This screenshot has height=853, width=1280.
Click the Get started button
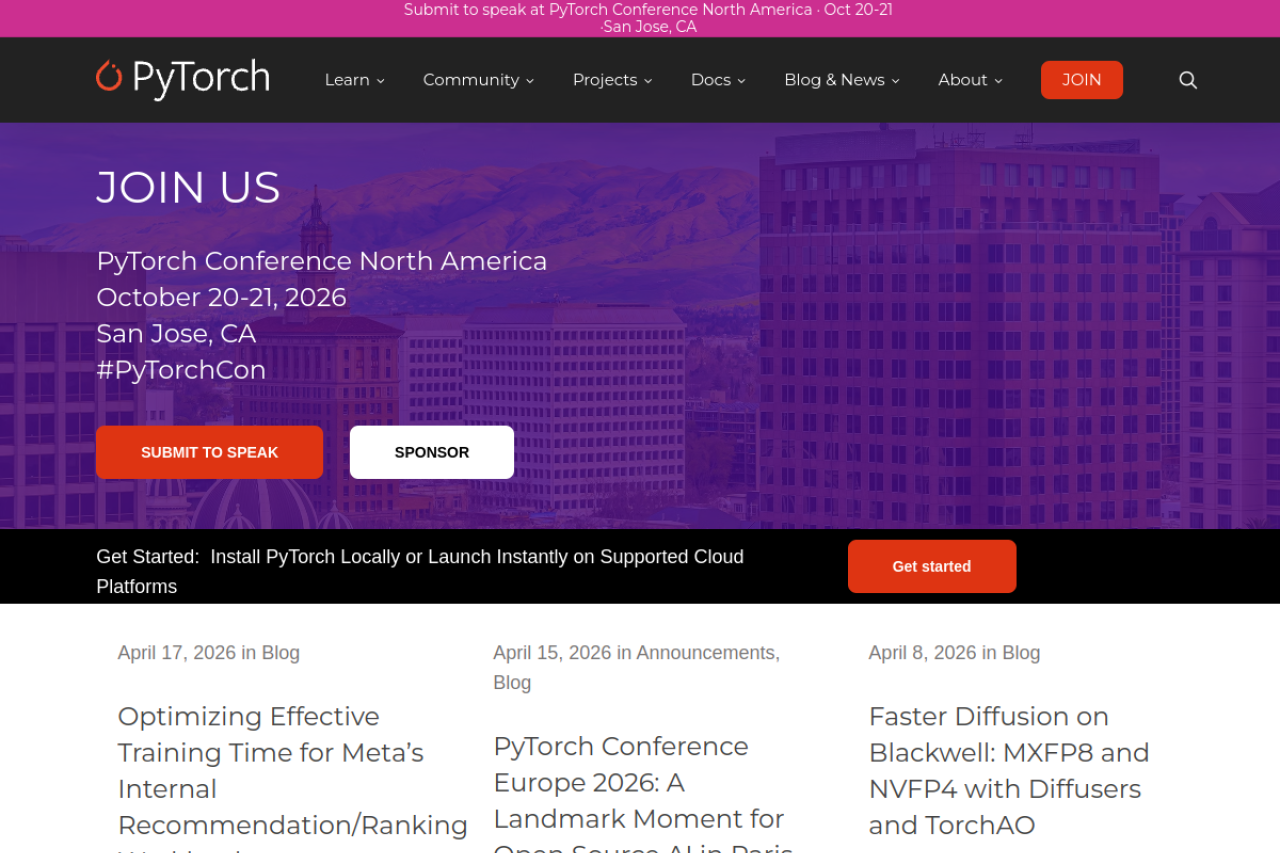click(932, 566)
